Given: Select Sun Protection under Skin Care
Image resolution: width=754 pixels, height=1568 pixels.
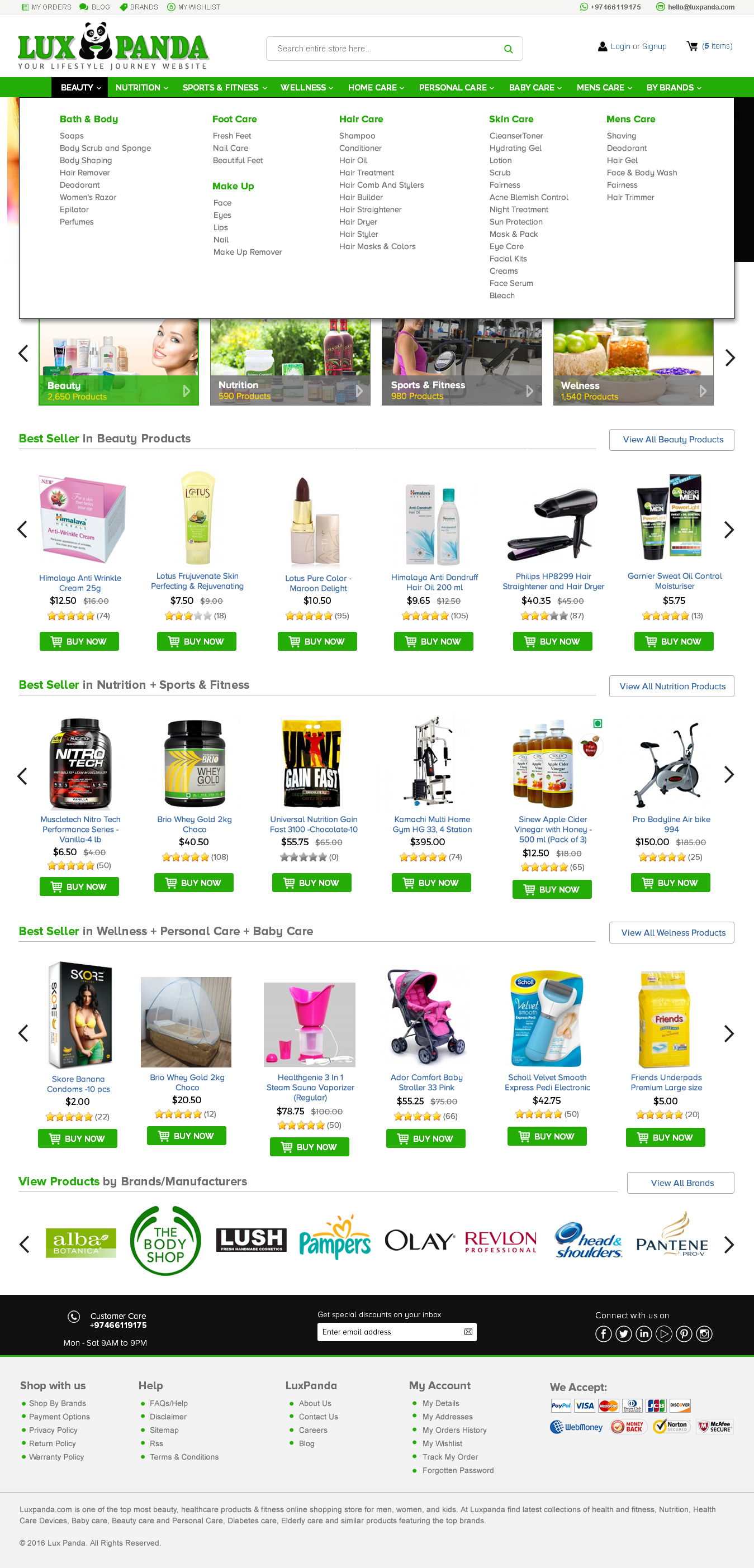Looking at the screenshot, I should (x=516, y=222).
